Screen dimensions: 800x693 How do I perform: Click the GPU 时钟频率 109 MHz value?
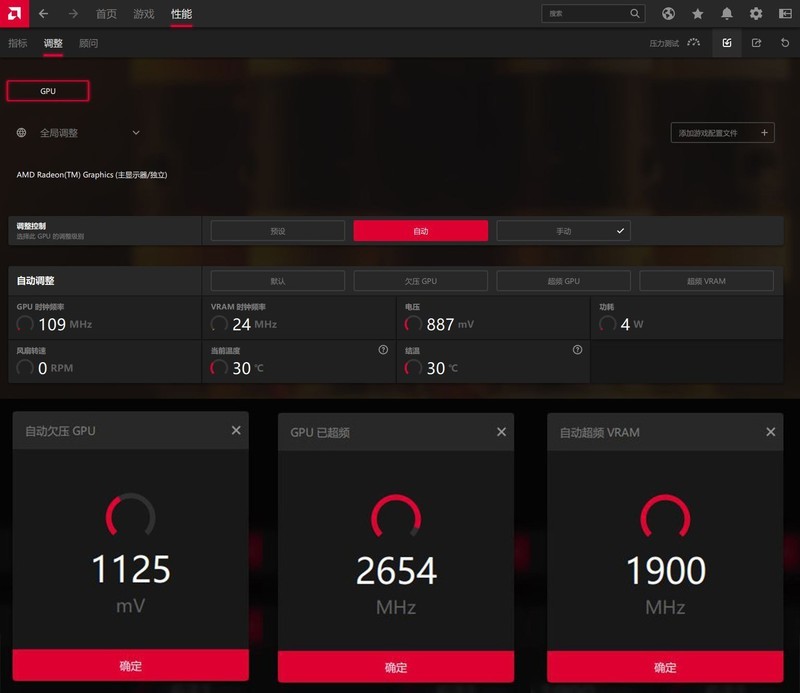(x=65, y=324)
